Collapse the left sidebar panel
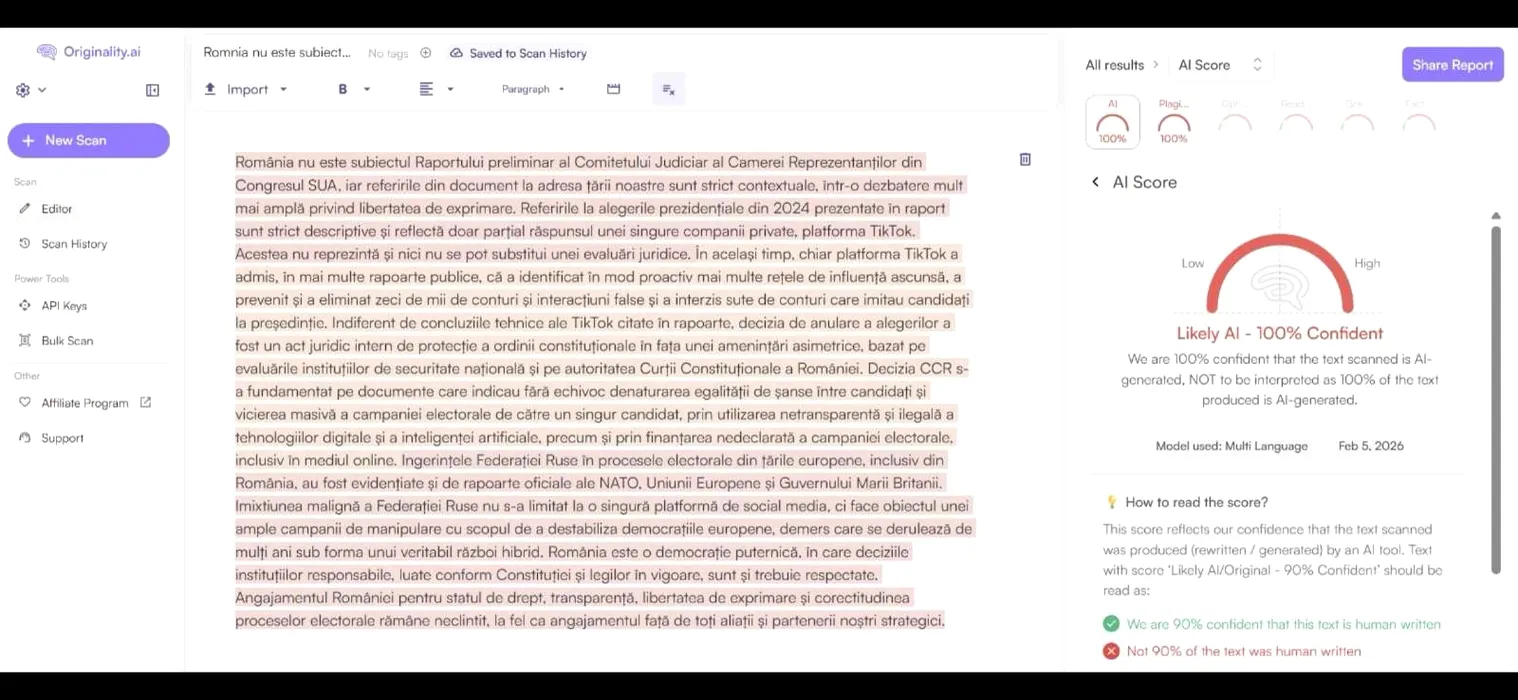The image size is (1518, 700). pos(152,90)
